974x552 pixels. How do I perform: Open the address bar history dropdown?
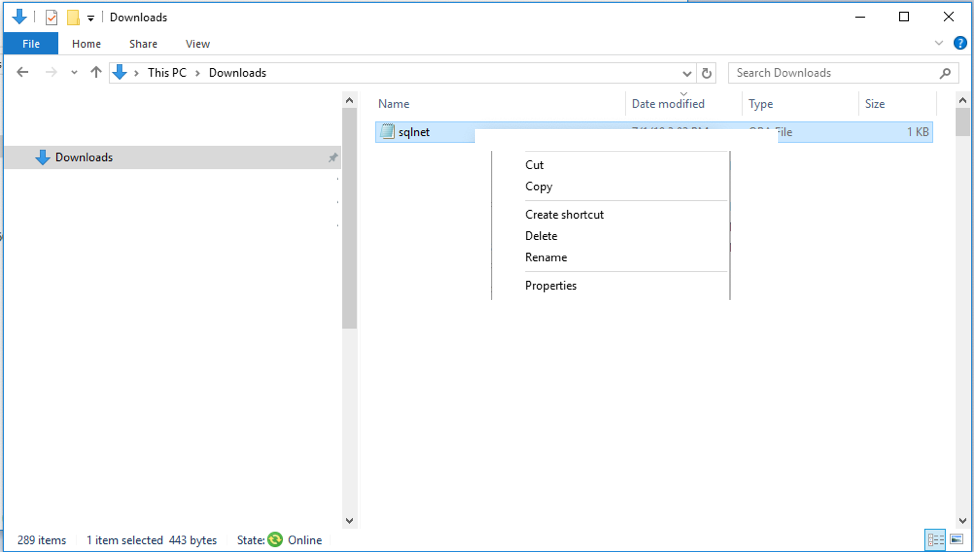click(687, 73)
